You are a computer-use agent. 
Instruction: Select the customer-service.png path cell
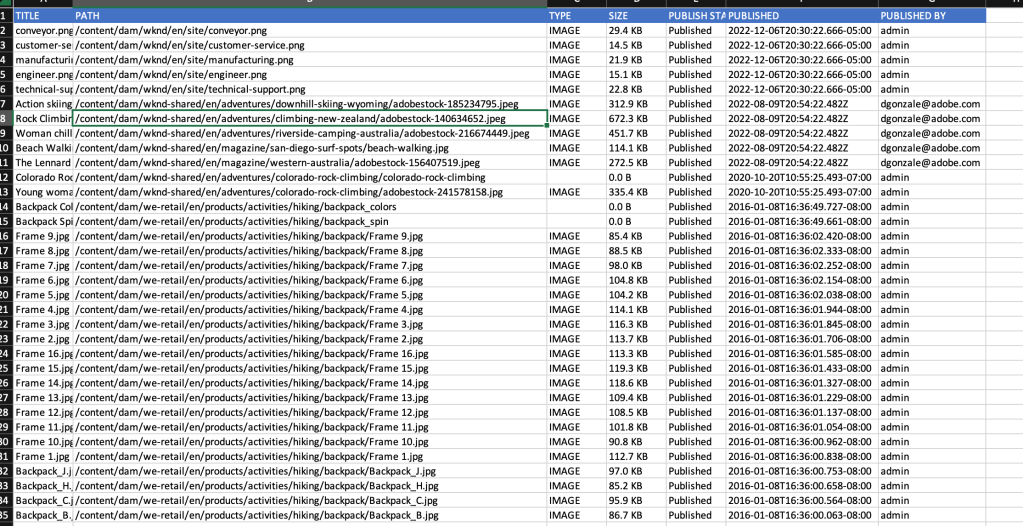tap(309, 46)
